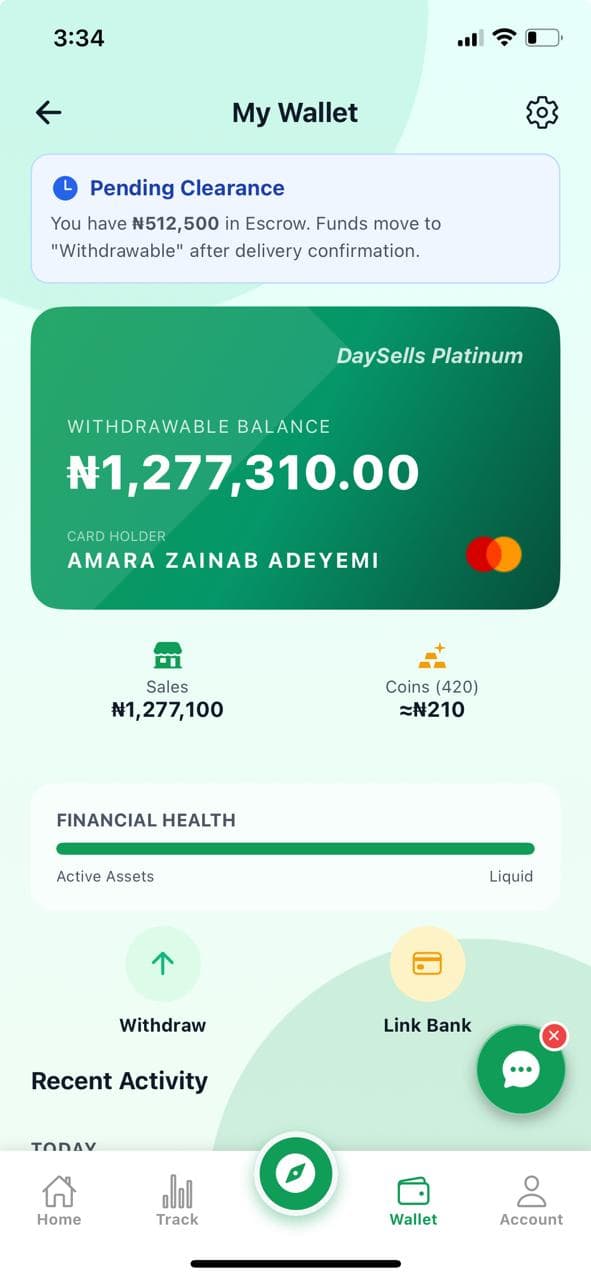The width and height of the screenshot is (591, 1280).
Task: Tap the Financial Health progress bar
Action: [296, 848]
